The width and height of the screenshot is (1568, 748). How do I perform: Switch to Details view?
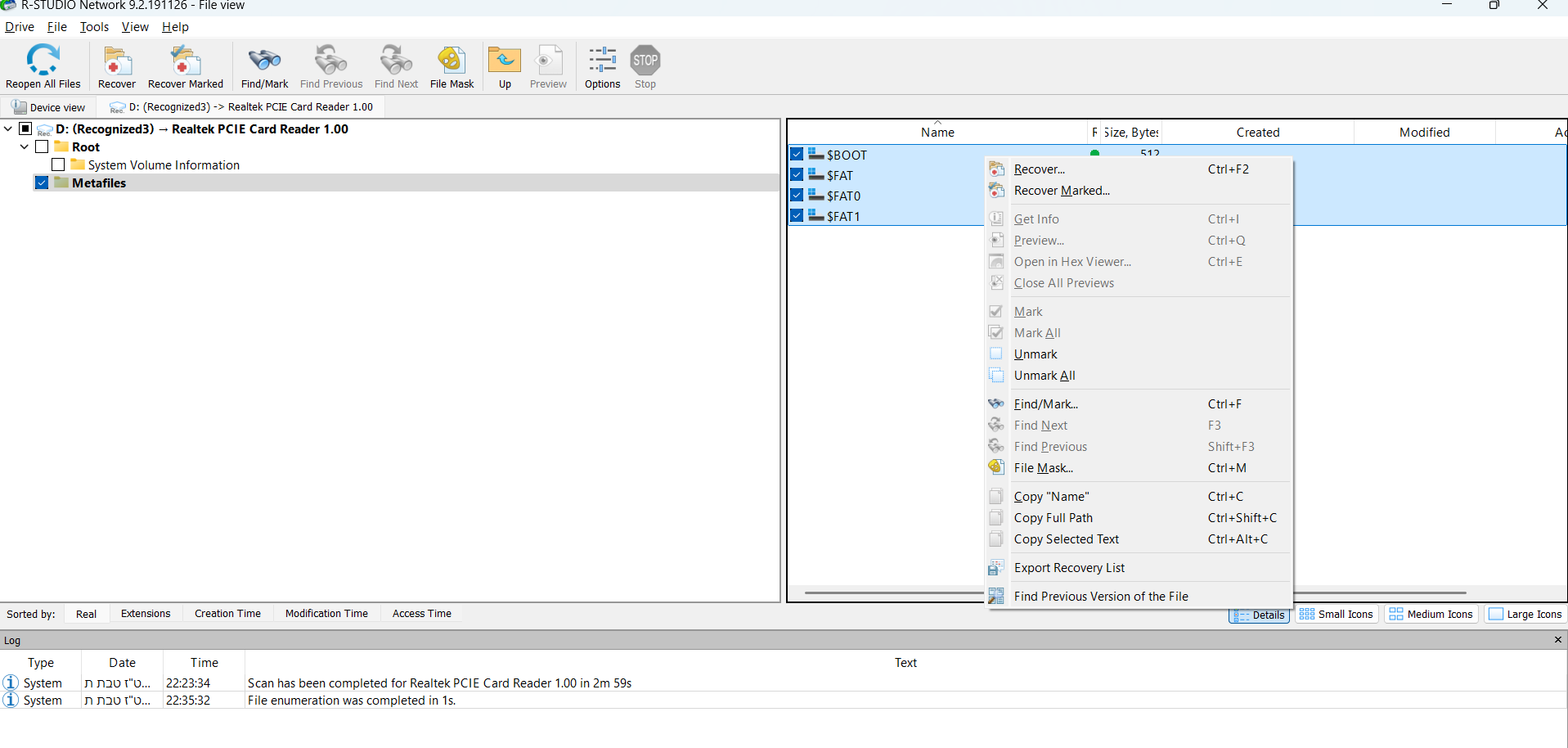point(1259,615)
